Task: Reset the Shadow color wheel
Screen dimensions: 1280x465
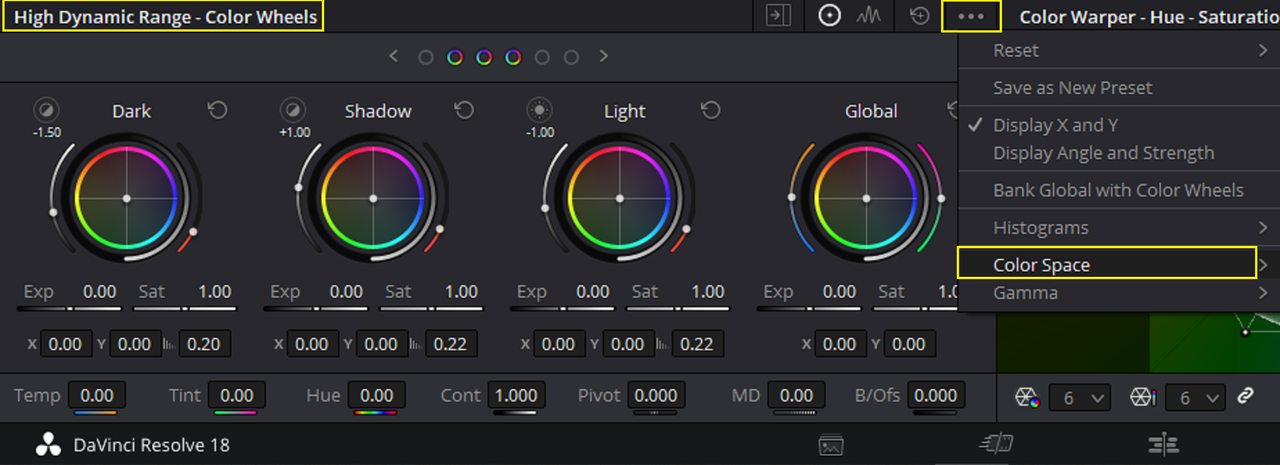Action: pyautogui.click(x=464, y=110)
